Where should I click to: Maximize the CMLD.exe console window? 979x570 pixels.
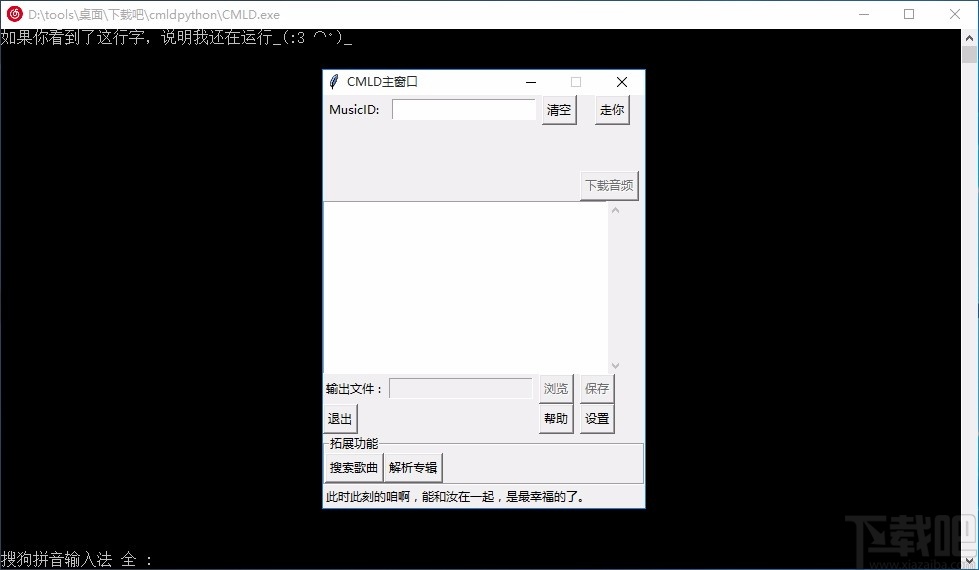pyautogui.click(x=909, y=14)
